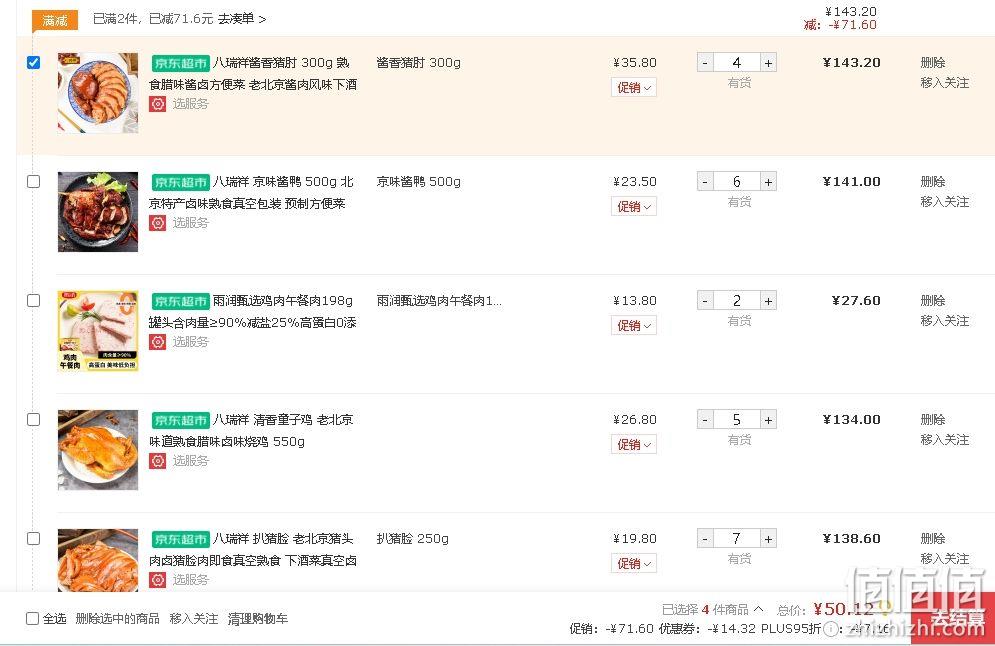Move 清香童子鸡 to 移入关注

(944, 440)
